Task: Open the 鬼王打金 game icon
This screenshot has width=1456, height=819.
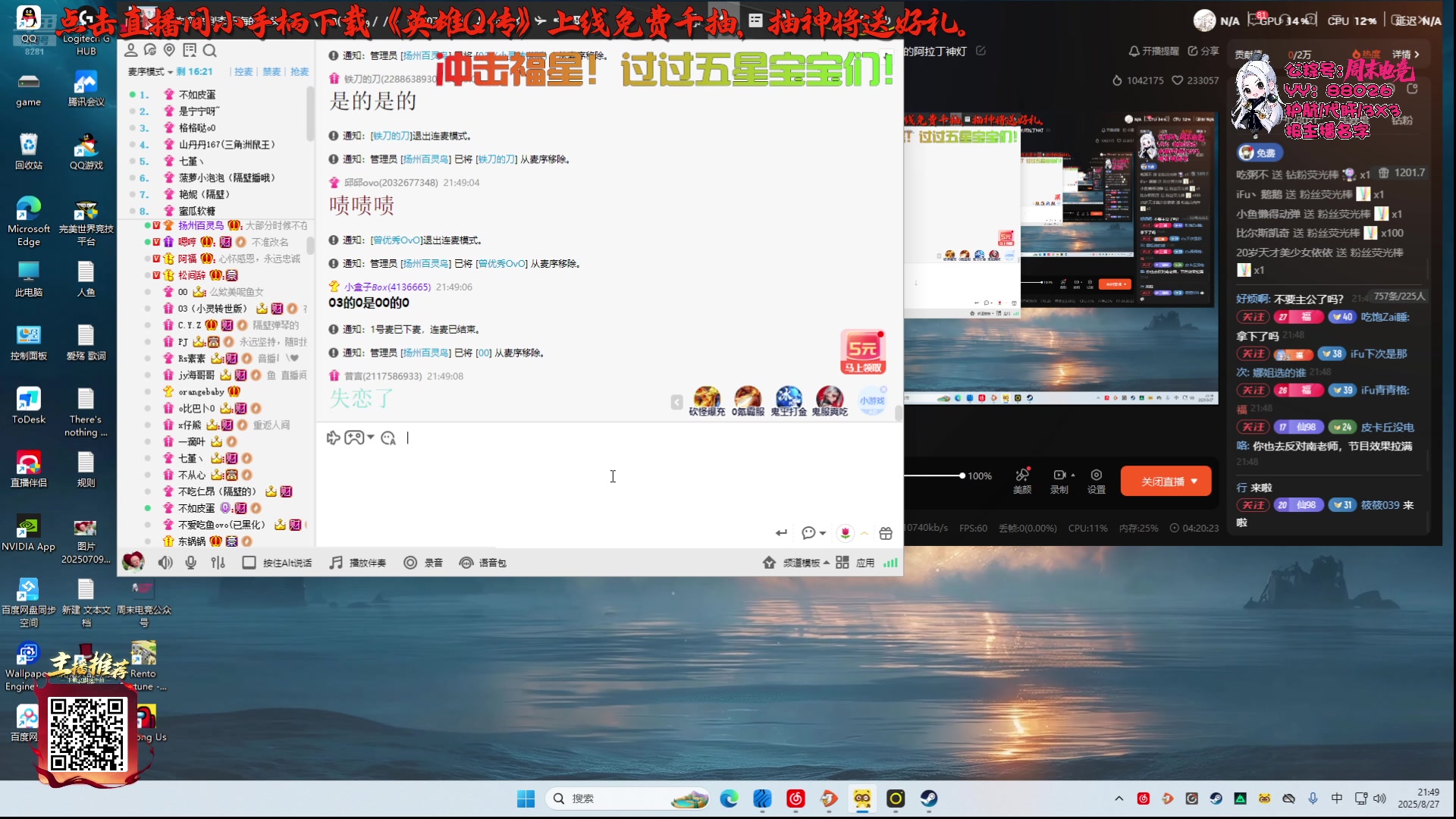Action: [789, 401]
